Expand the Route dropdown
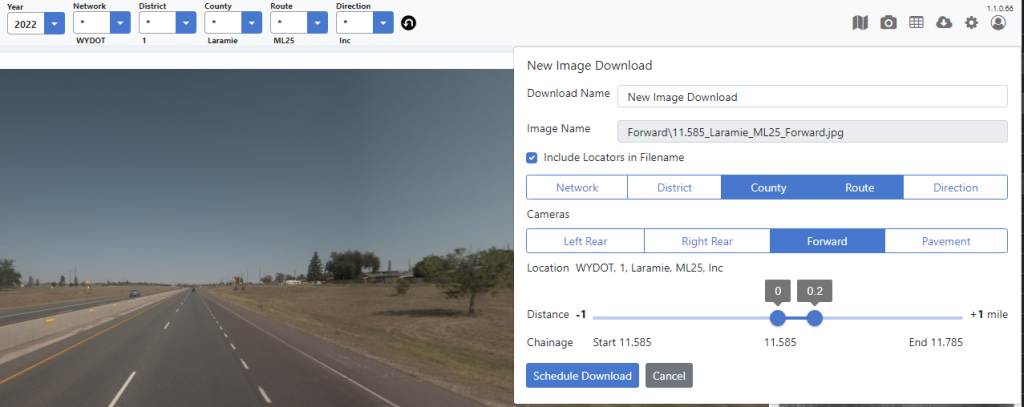The width and height of the screenshot is (1024, 407). click(317, 22)
